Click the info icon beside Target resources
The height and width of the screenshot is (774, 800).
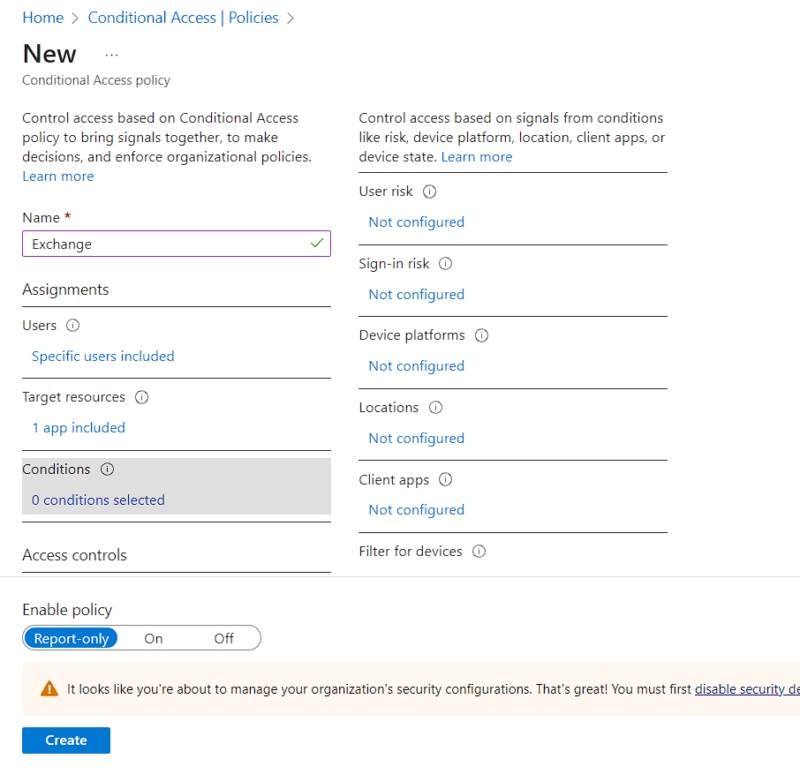pos(141,397)
